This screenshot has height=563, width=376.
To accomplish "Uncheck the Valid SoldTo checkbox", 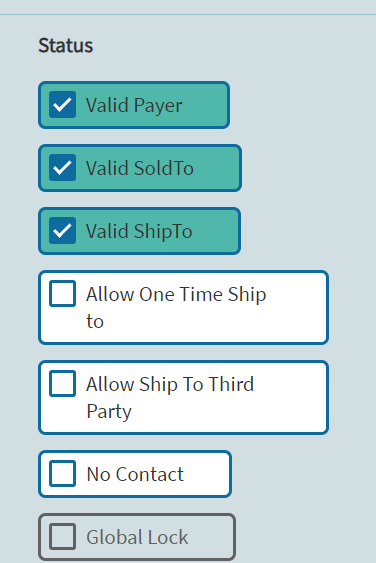I will point(62,168).
